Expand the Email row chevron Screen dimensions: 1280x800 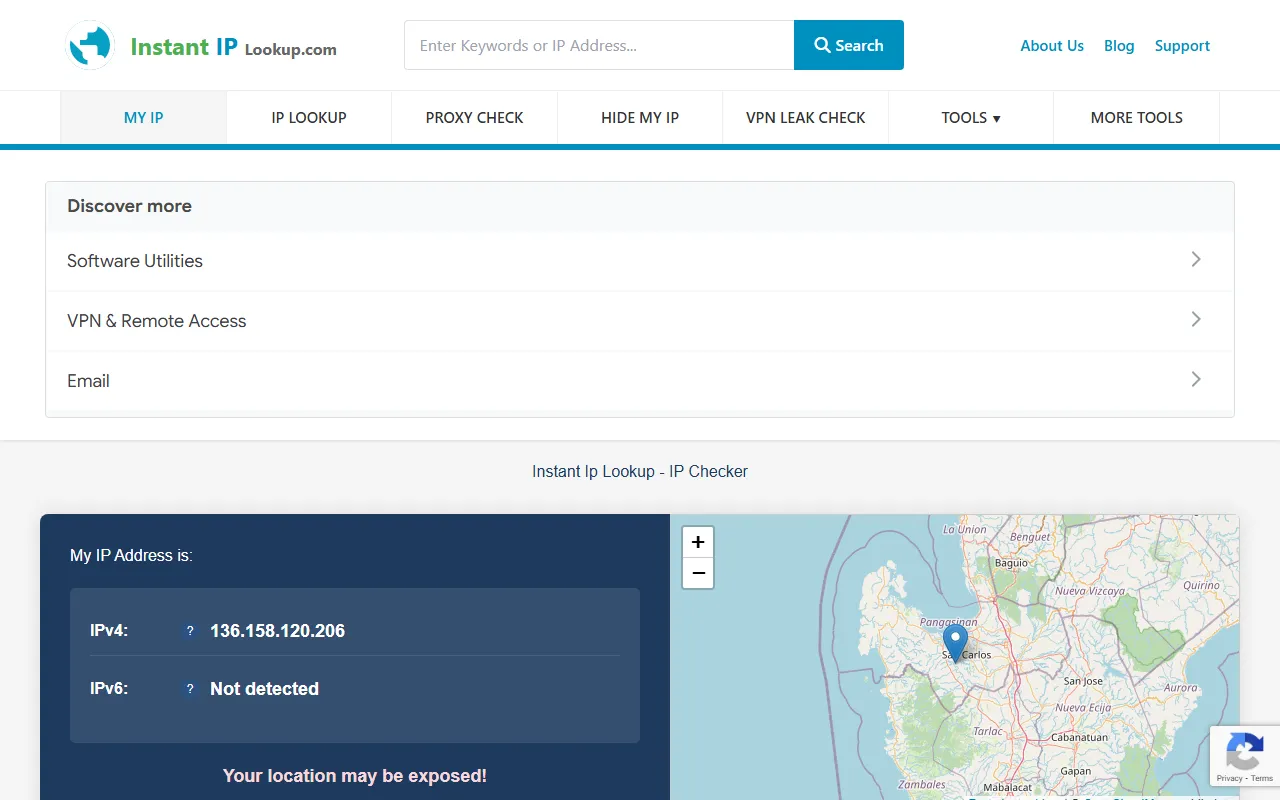point(1195,380)
